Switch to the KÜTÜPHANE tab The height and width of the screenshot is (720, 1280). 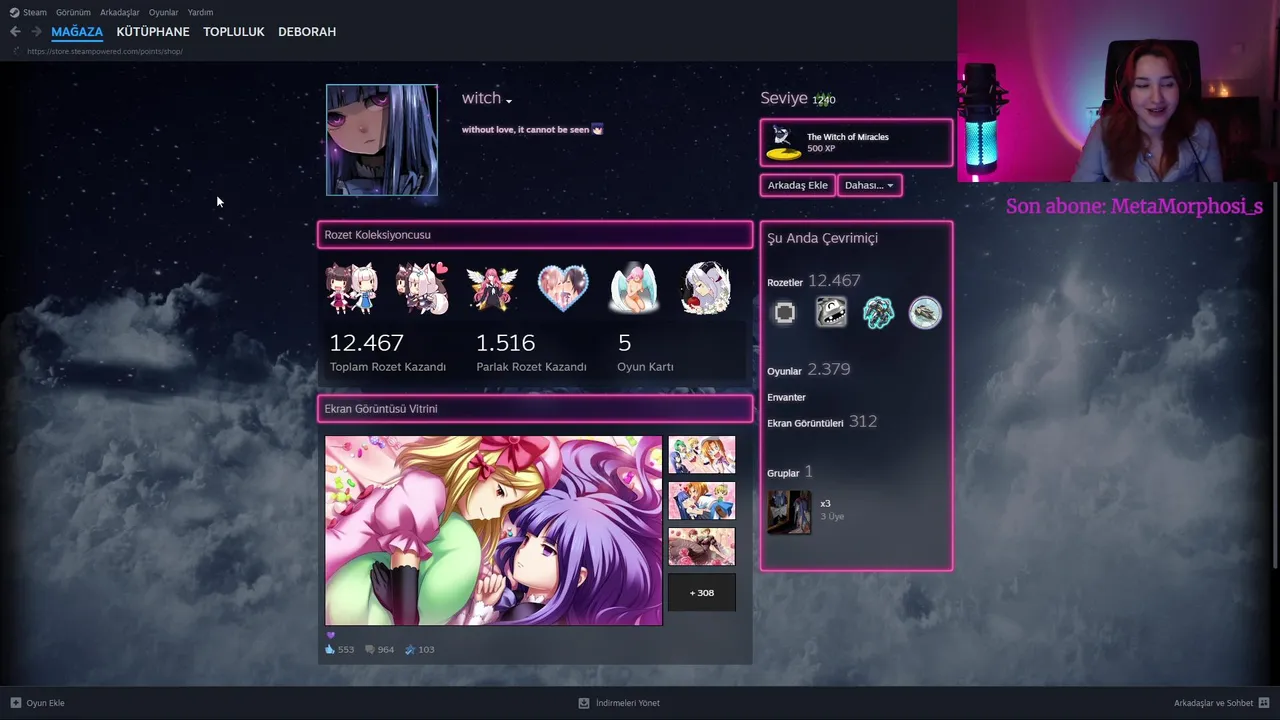tap(153, 32)
